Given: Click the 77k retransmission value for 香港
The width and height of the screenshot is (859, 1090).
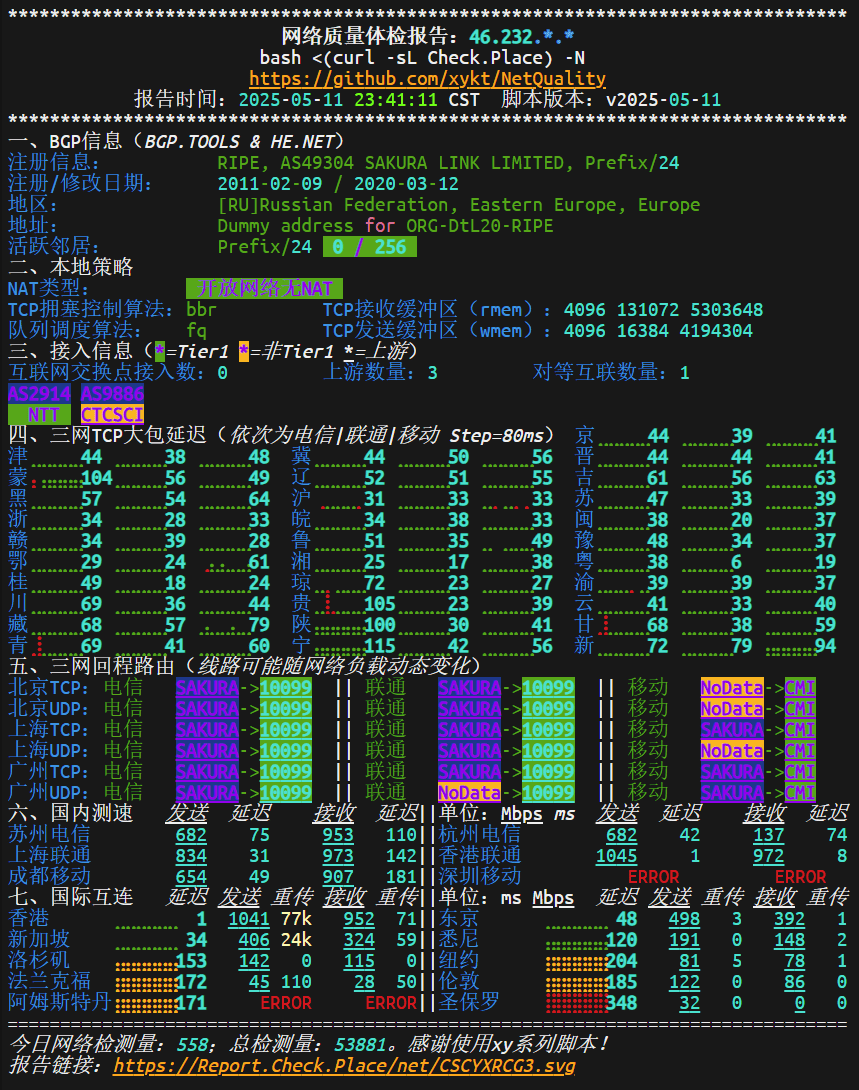Looking at the screenshot, I should [x=296, y=919].
